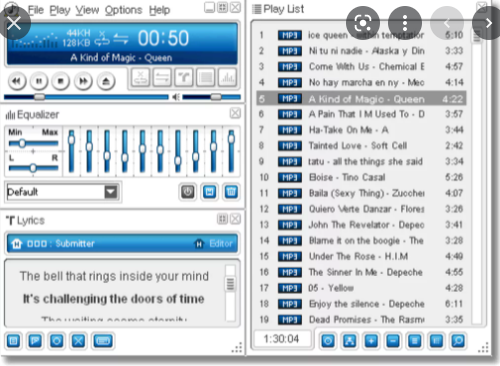Click the playlist list icon button
The width and height of the screenshot is (500, 366).
pos(415,341)
